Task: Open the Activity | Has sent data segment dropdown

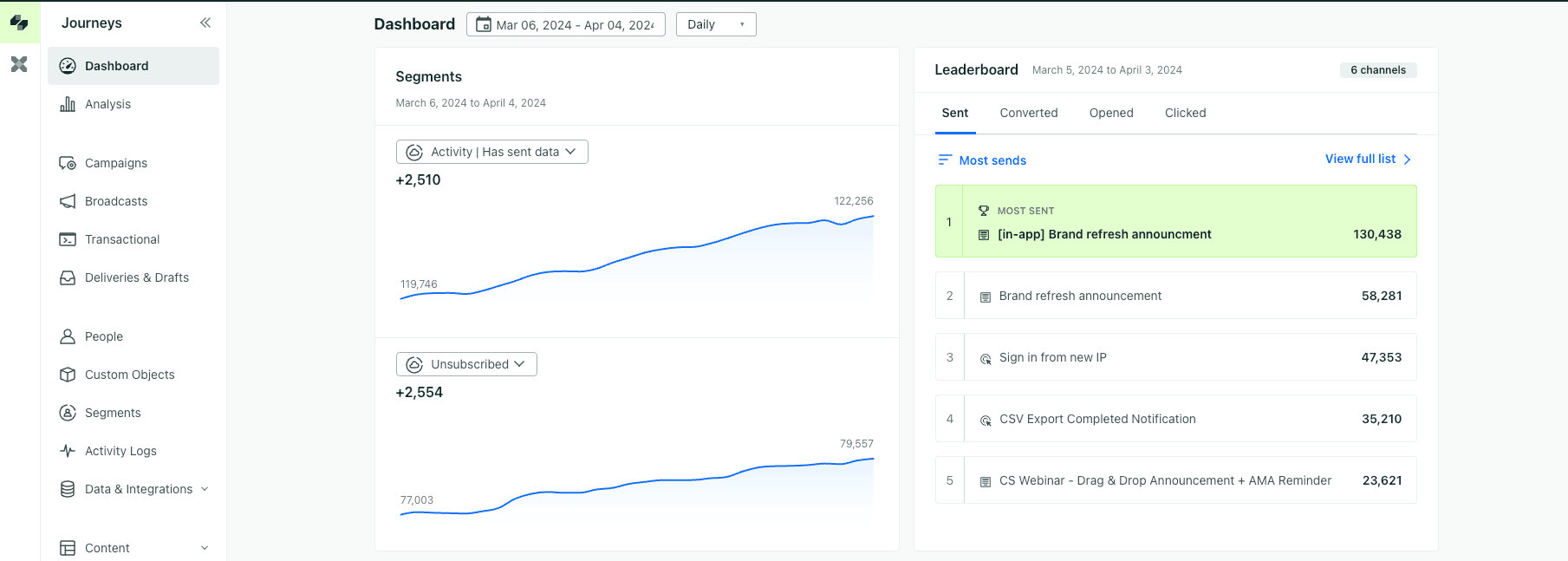Action: [491, 152]
